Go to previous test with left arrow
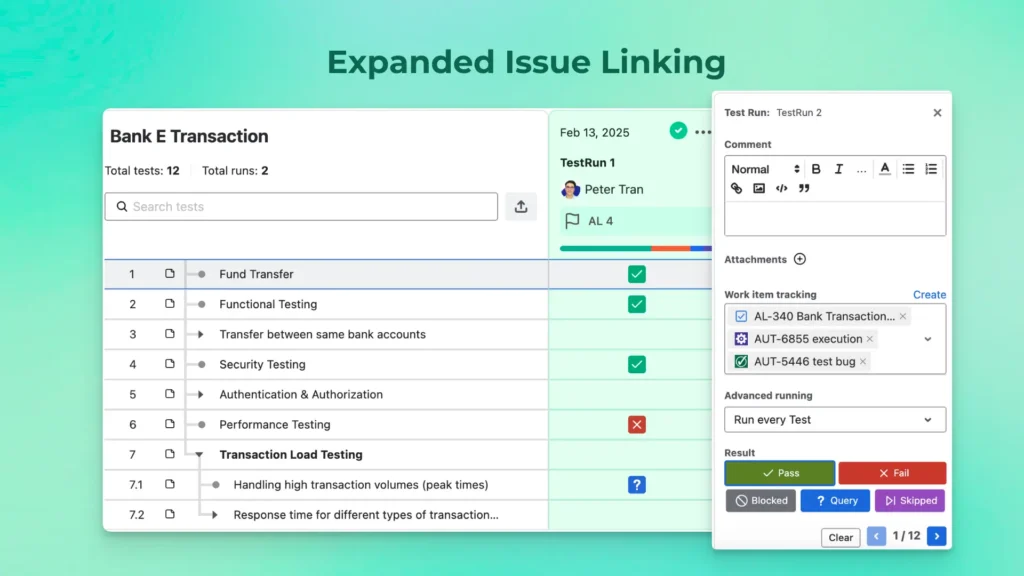The width and height of the screenshot is (1024, 576). 876,536
